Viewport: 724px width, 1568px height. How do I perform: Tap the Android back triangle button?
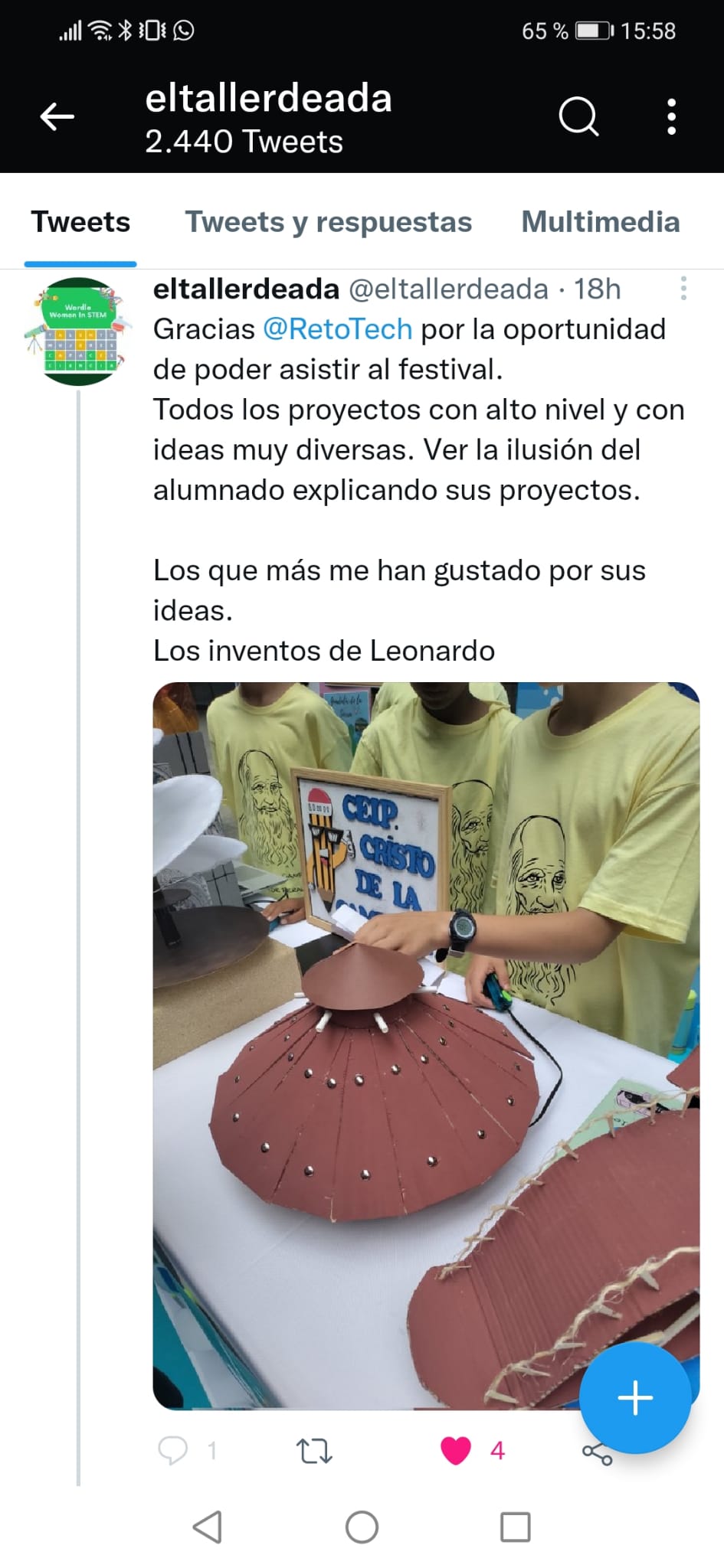(x=207, y=1527)
